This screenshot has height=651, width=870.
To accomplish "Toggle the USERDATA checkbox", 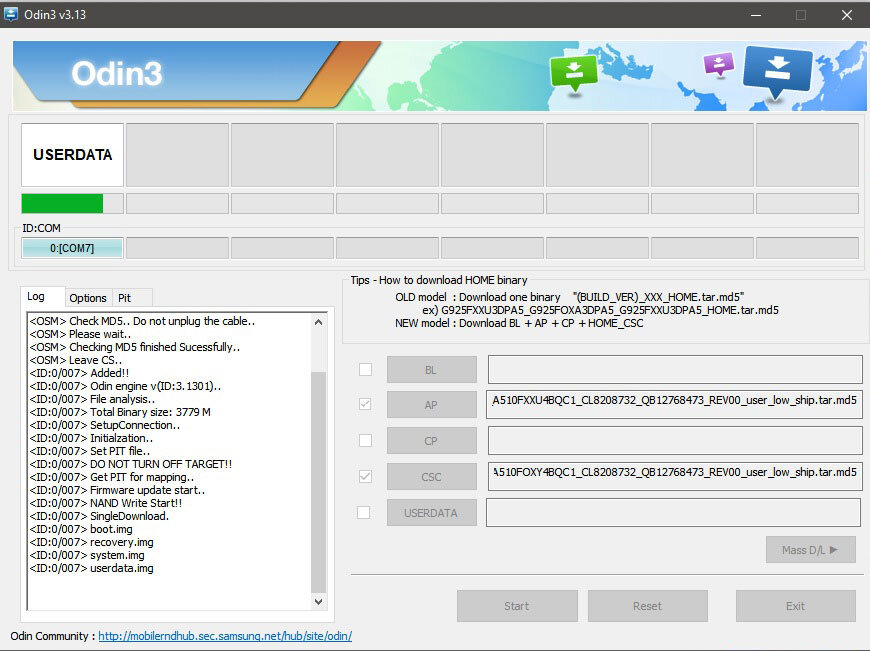I will tap(363, 512).
